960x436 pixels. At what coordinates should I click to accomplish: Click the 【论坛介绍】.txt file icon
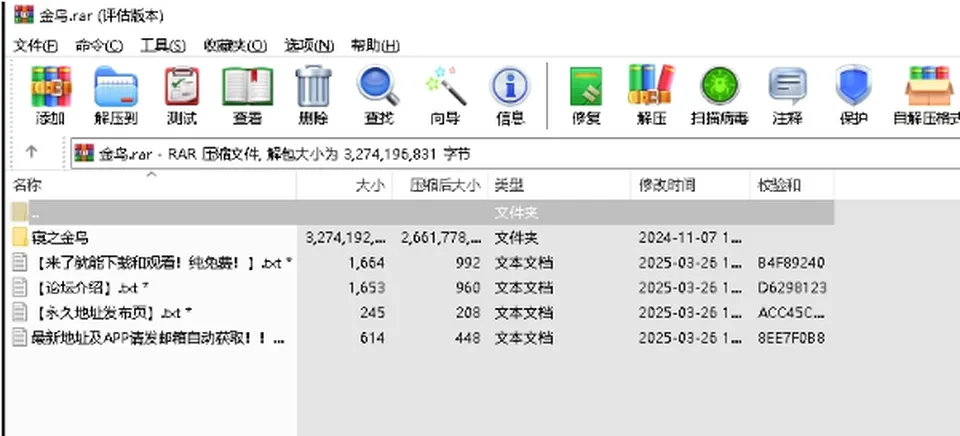[20, 287]
